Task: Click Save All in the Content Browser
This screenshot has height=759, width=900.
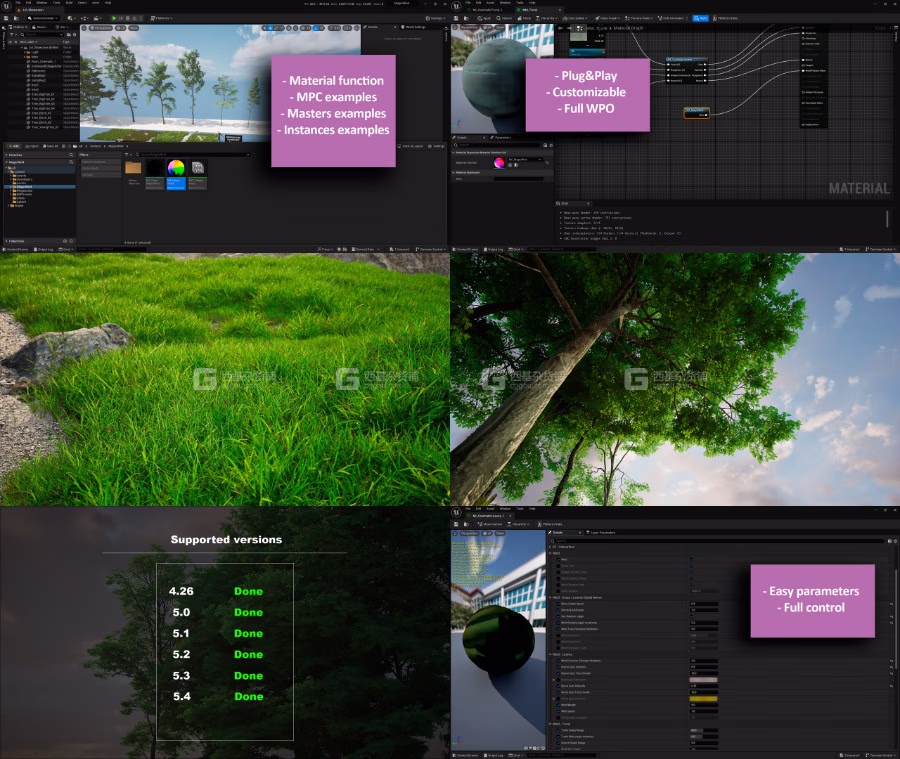Action: (51, 146)
